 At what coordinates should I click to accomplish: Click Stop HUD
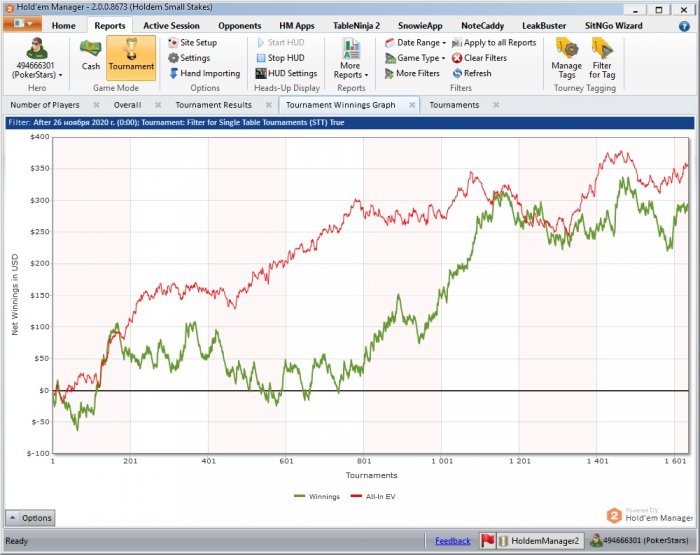tap(281, 58)
